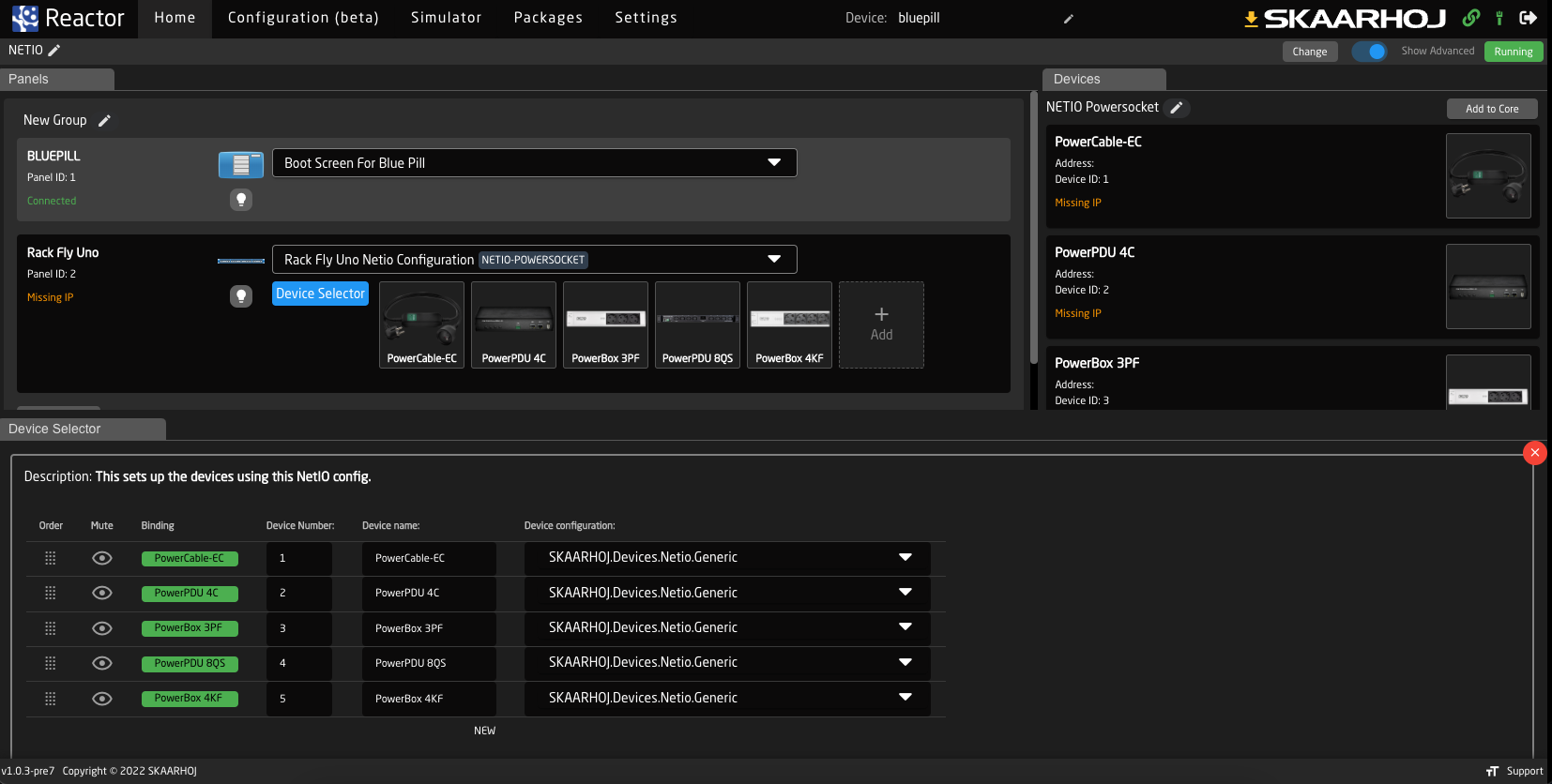Switch to the Packages tab
This screenshot has width=1552, height=784.
(x=548, y=18)
